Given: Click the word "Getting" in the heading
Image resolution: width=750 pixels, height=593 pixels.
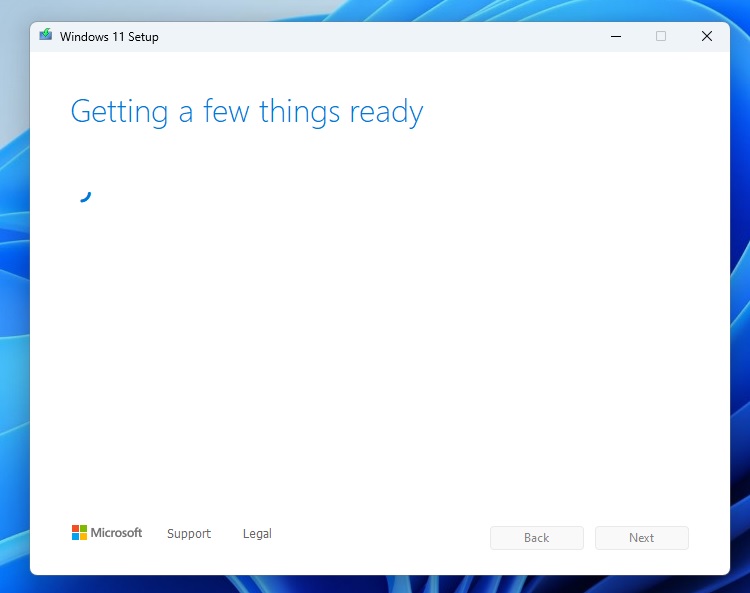Looking at the screenshot, I should coord(119,111).
